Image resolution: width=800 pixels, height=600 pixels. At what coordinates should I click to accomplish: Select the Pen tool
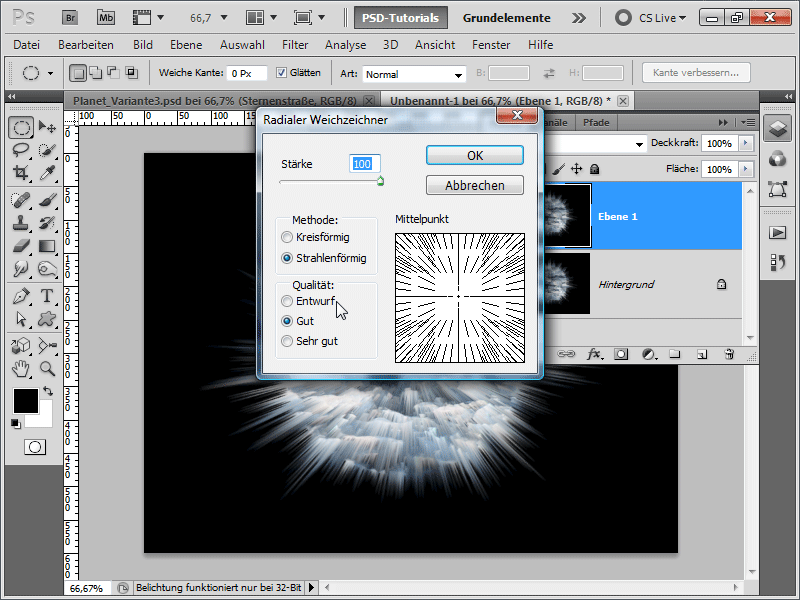pos(21,295)
